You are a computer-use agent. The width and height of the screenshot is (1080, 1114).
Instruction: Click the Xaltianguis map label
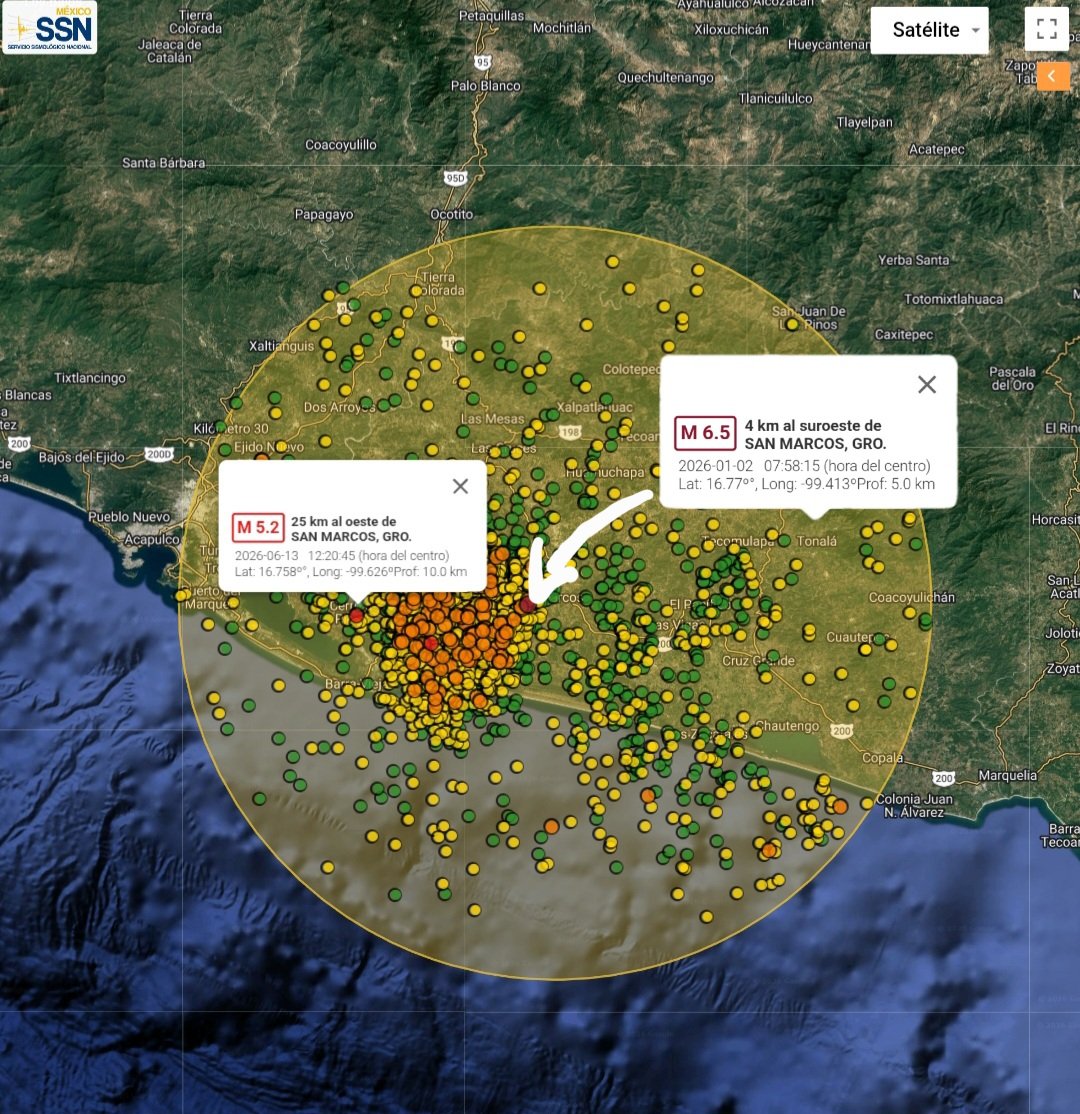coord(281,346)
